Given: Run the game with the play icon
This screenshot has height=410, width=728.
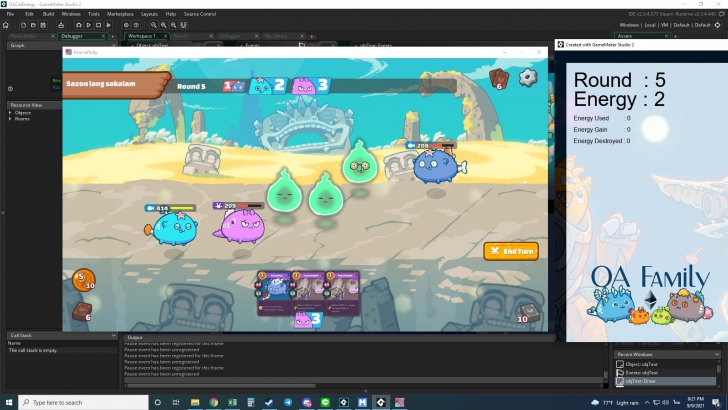Looking at the screenshot, I should pos(88,25).
